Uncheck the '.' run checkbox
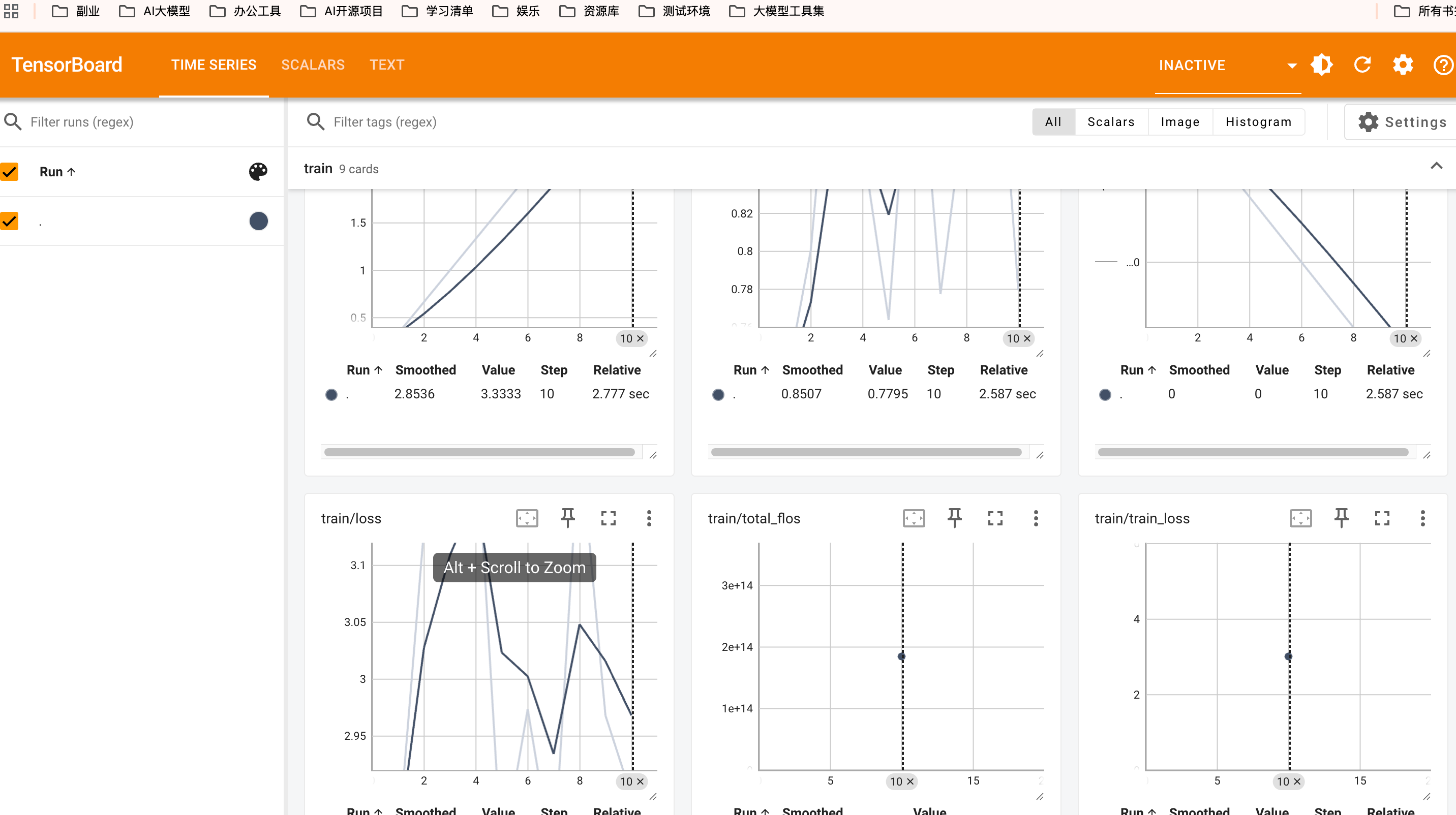 tap(10, 221)
